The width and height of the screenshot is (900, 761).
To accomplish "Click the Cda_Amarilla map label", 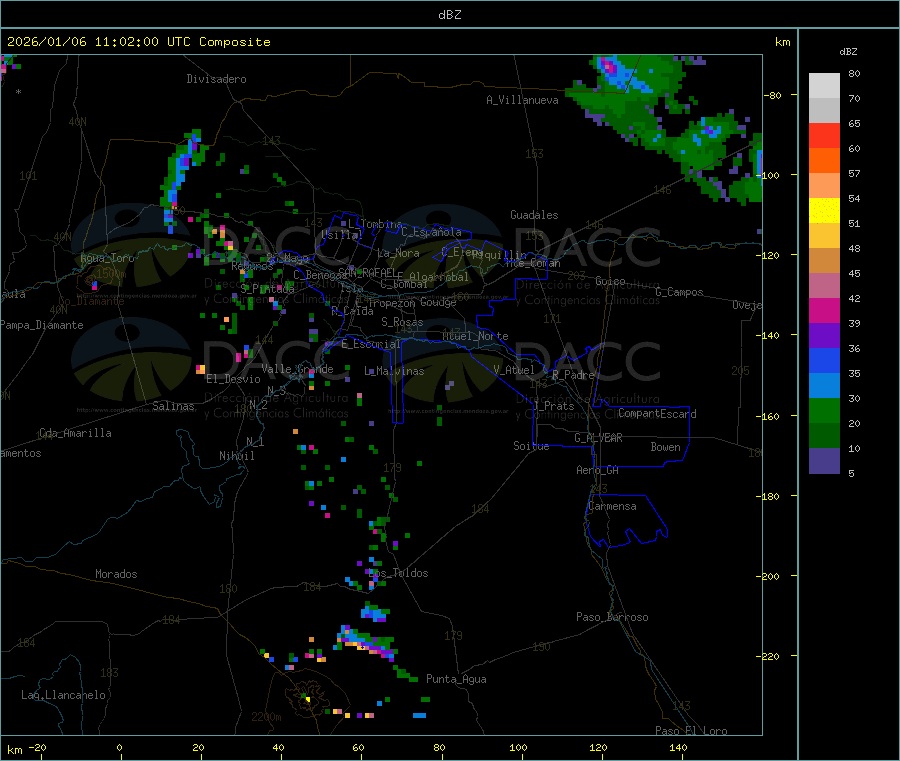I will [75, 433].
